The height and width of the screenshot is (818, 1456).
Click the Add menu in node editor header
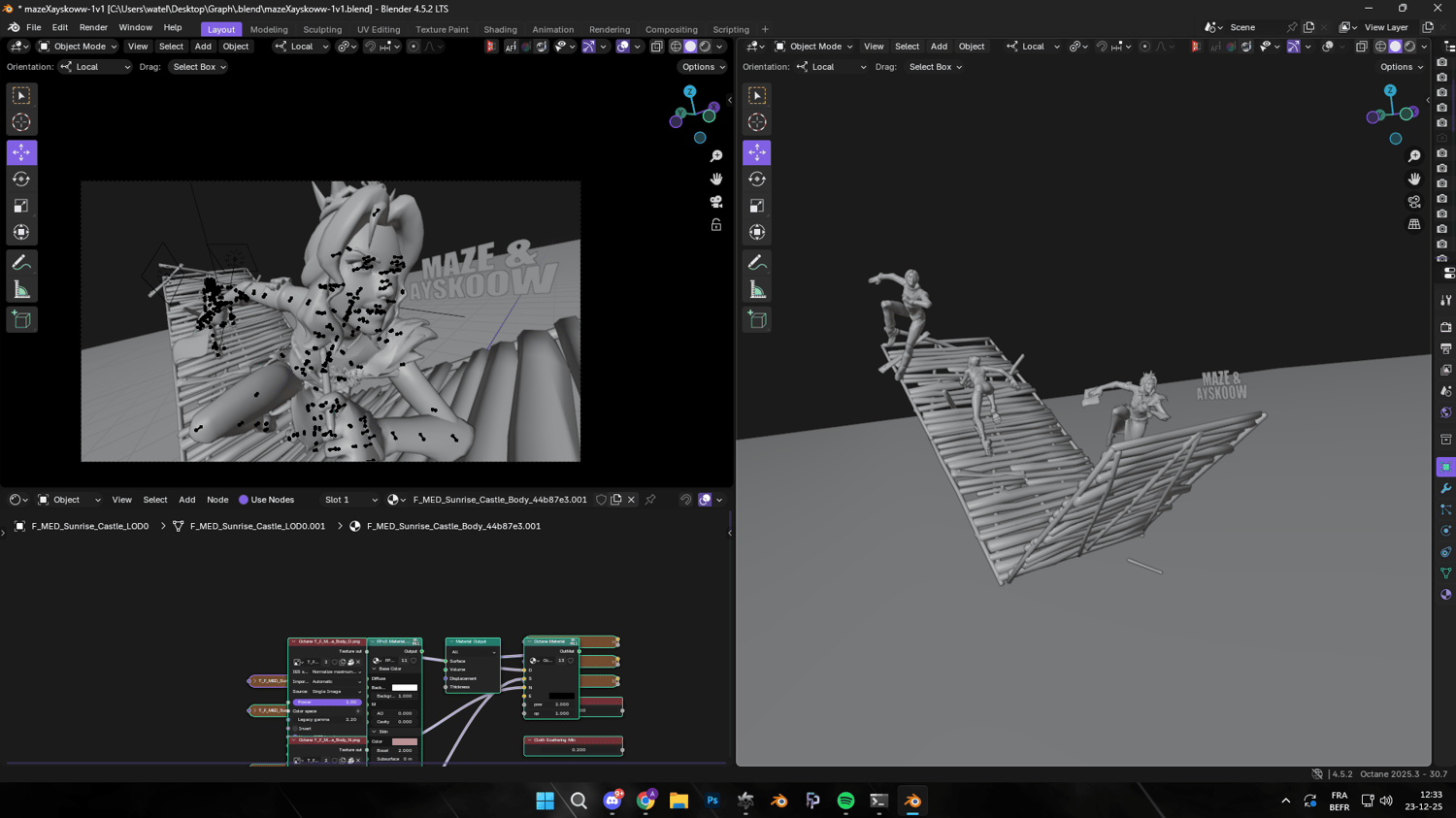tap(186, 500)
